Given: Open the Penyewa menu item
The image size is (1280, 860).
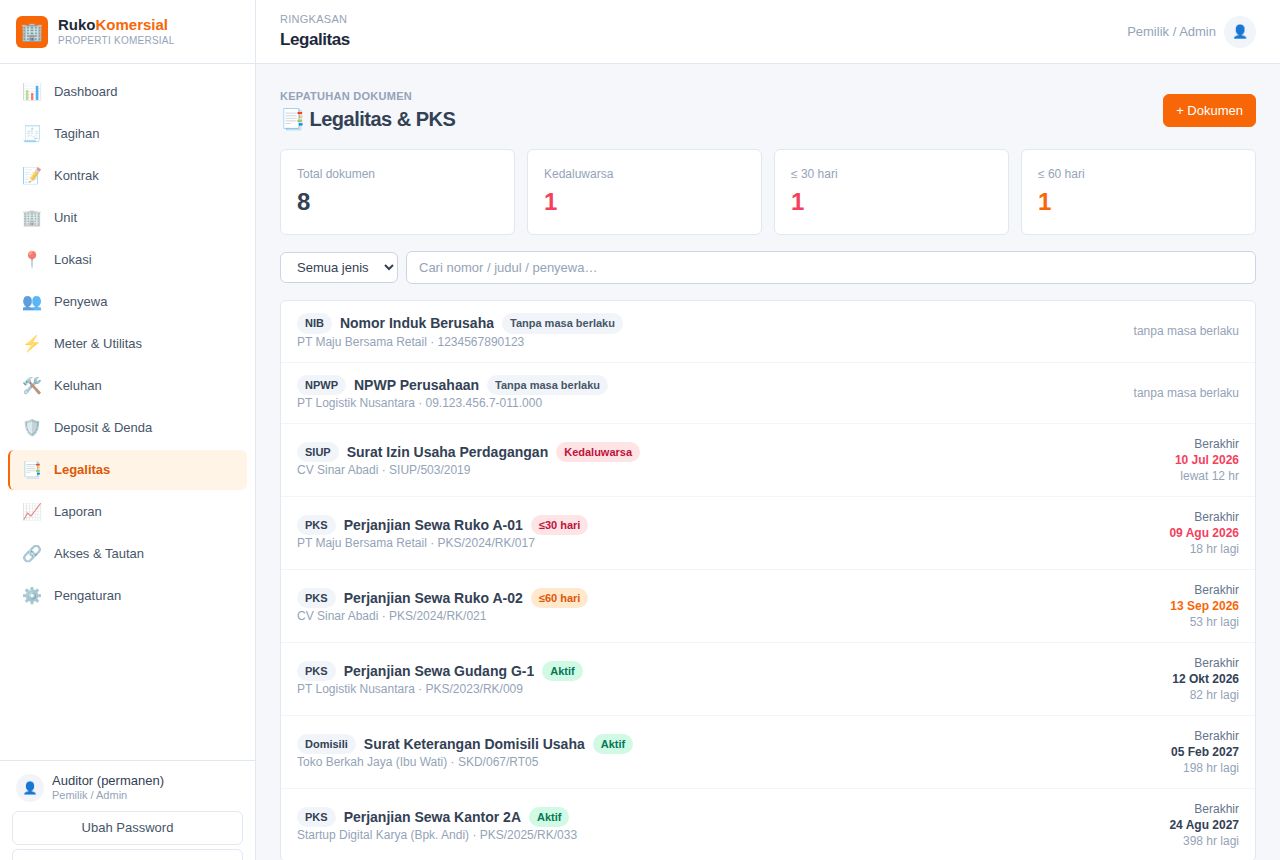Looking at the screenshot, I should tap(128, 302).
